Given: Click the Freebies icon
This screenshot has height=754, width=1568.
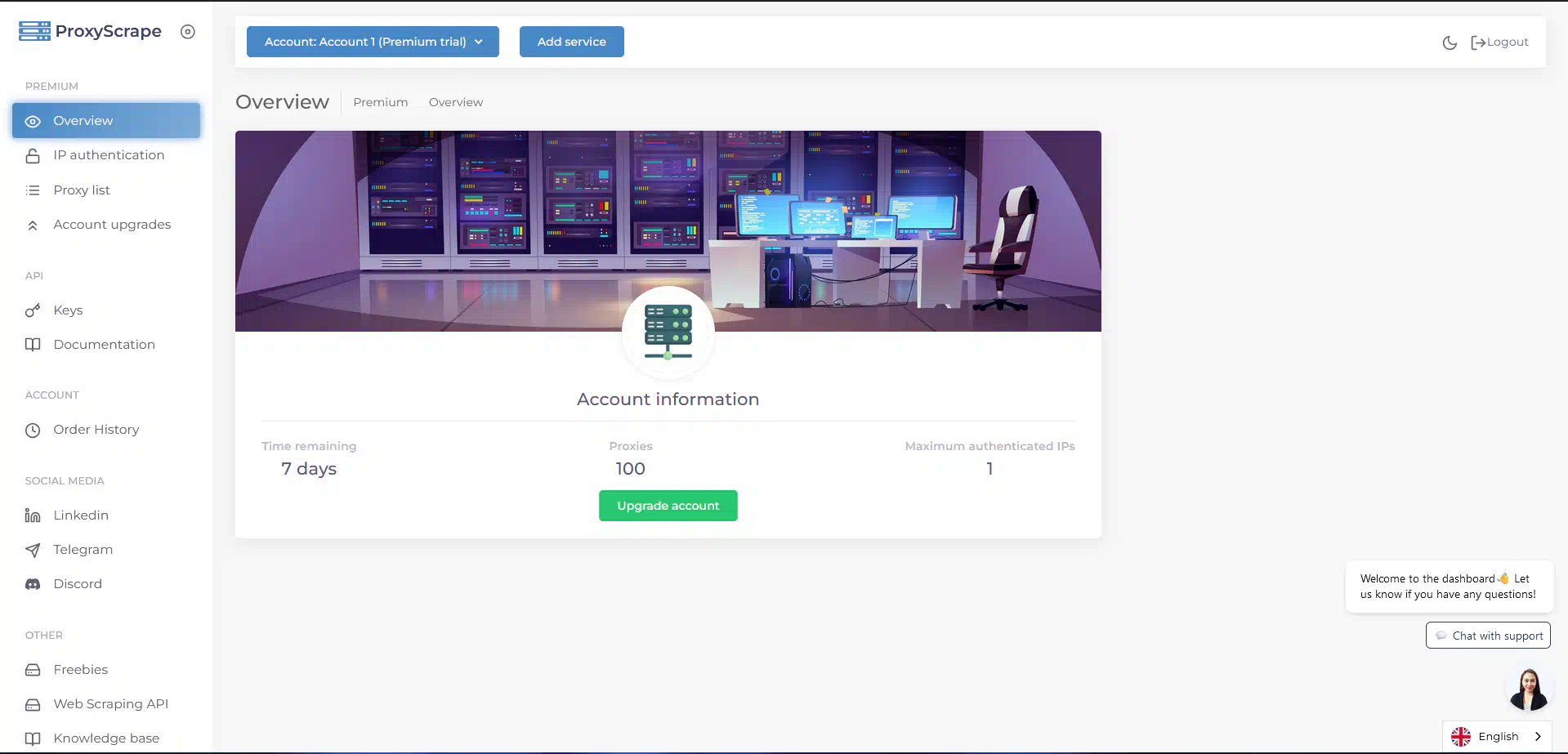Looking at the screenshot, I should coord(33,670).
